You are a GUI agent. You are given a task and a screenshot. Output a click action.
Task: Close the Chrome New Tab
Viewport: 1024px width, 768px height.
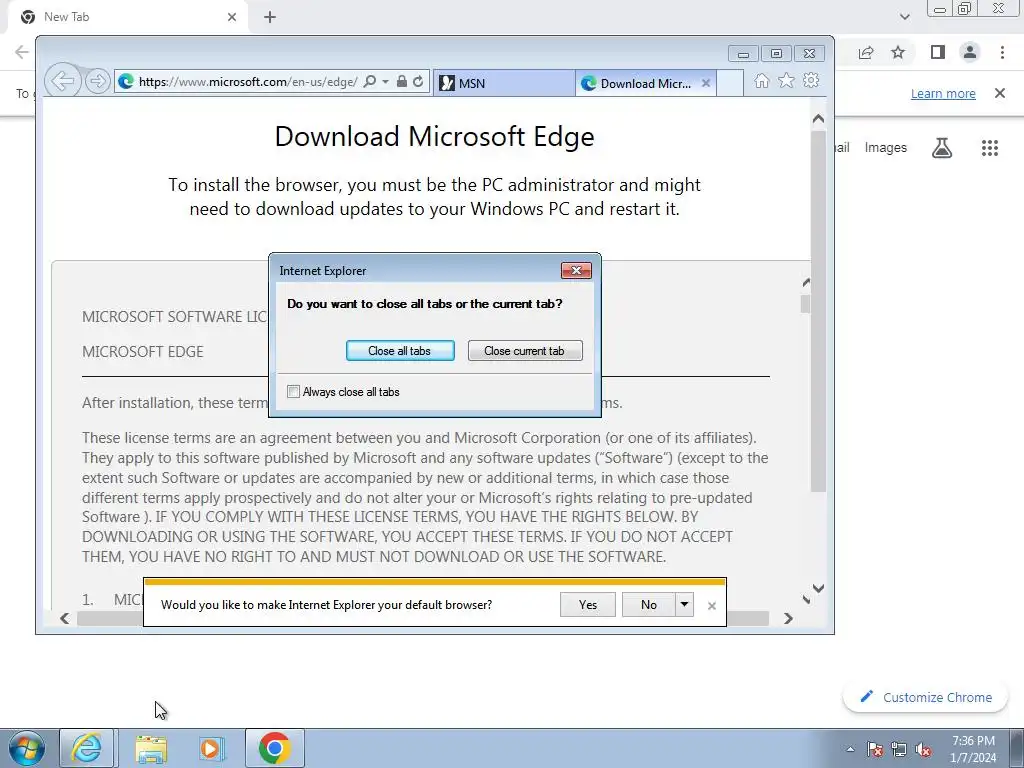232,17
